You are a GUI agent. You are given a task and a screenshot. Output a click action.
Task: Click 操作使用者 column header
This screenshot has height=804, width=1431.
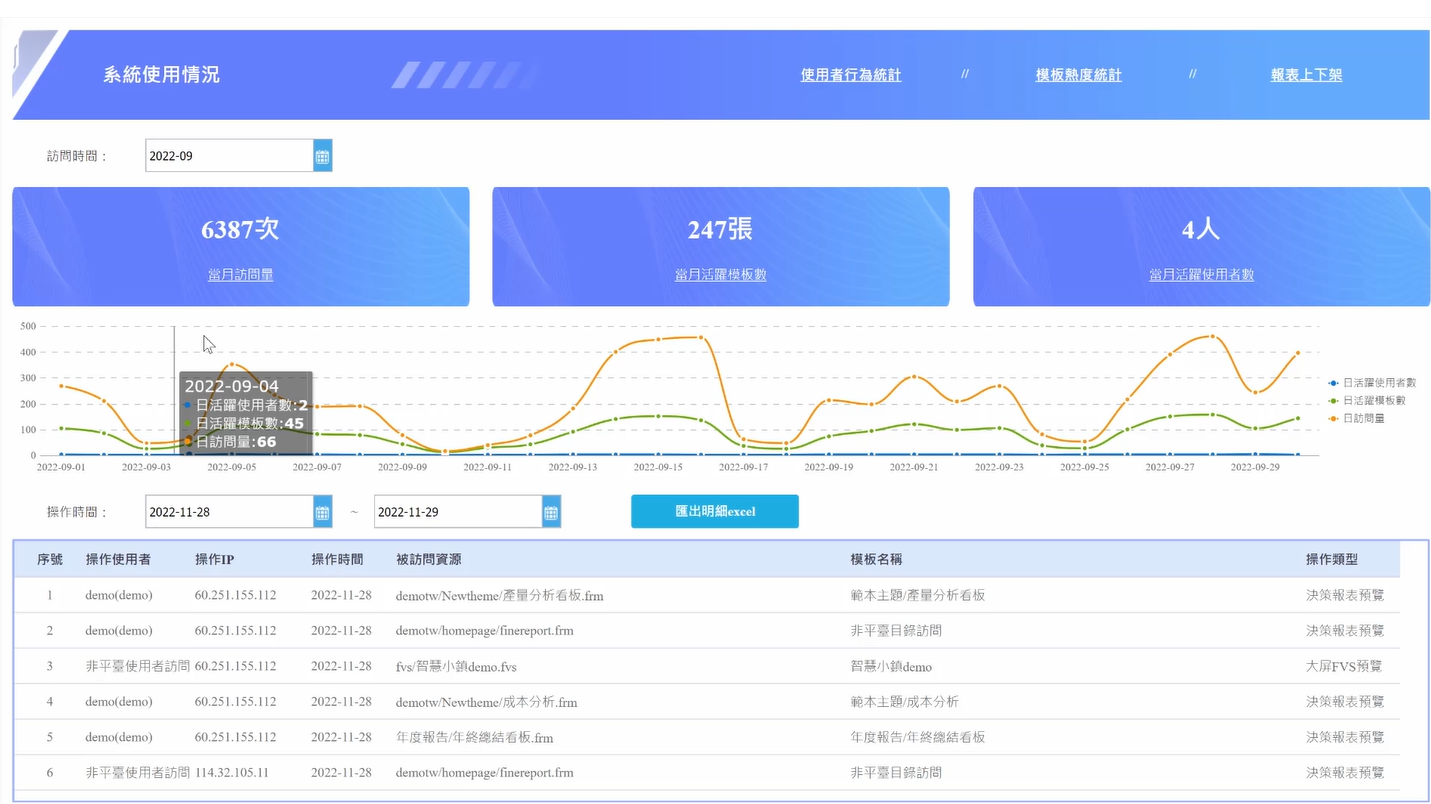[x=119, y=559]
